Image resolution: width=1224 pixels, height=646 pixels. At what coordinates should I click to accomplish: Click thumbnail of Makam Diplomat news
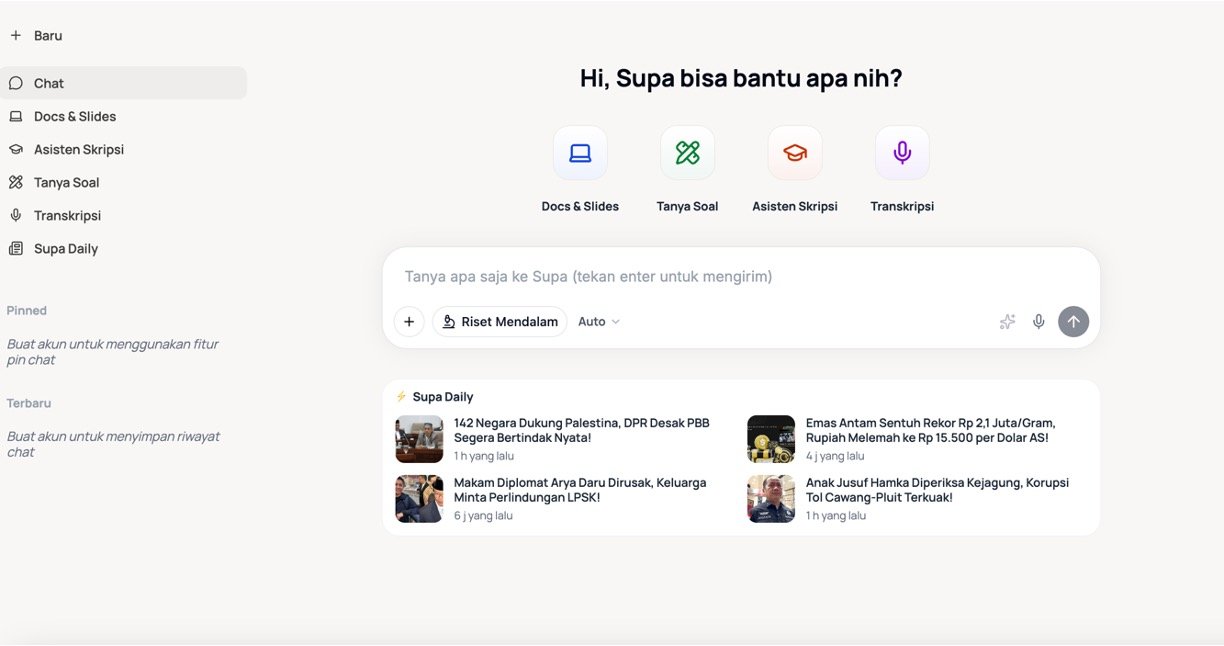click(419, 499)
